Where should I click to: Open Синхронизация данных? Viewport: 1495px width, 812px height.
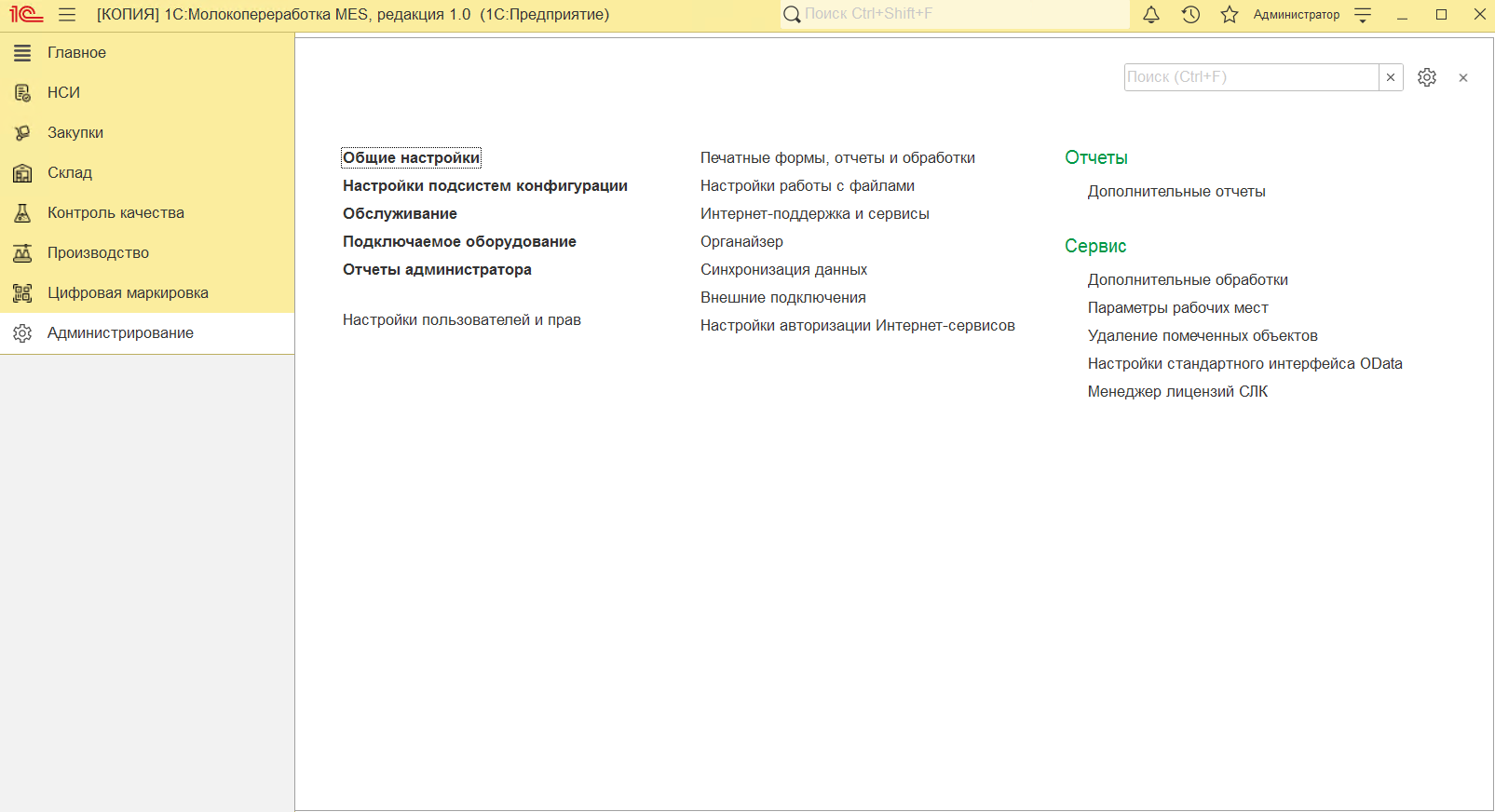point(783,270)
